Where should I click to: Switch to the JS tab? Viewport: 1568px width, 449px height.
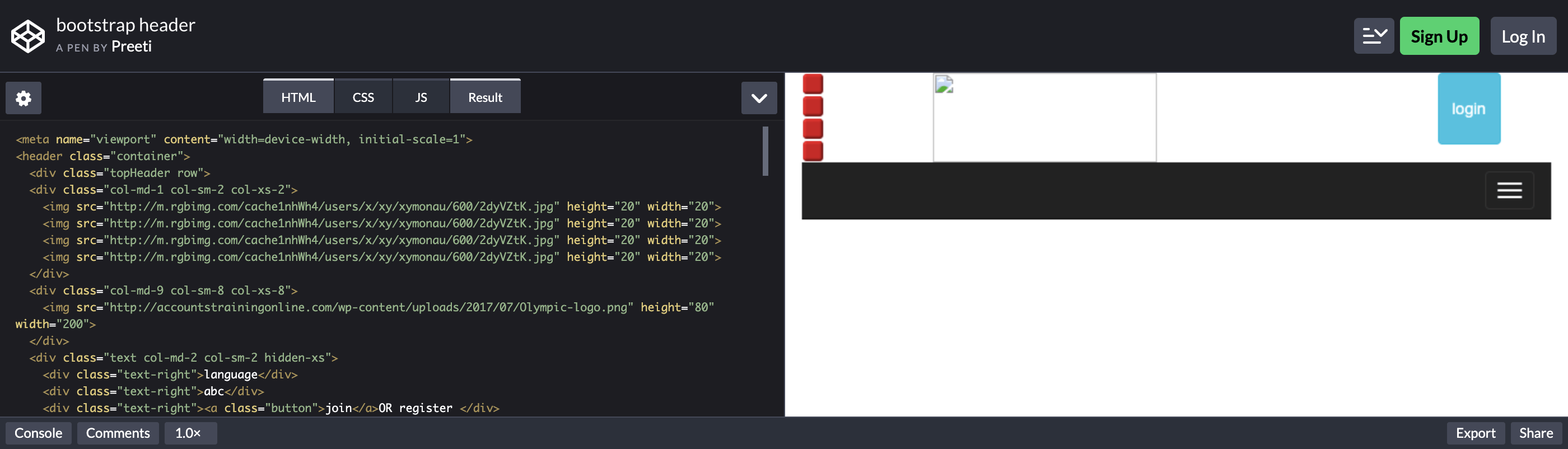tap(421, 97)
